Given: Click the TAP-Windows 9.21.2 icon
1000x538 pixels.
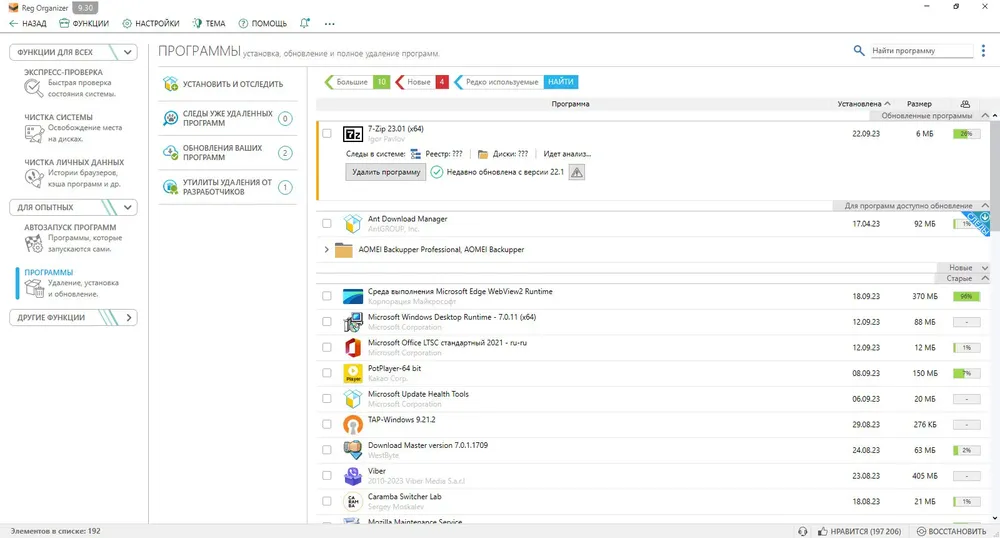Looking at the screenshot, I should [x=353, y=424].
